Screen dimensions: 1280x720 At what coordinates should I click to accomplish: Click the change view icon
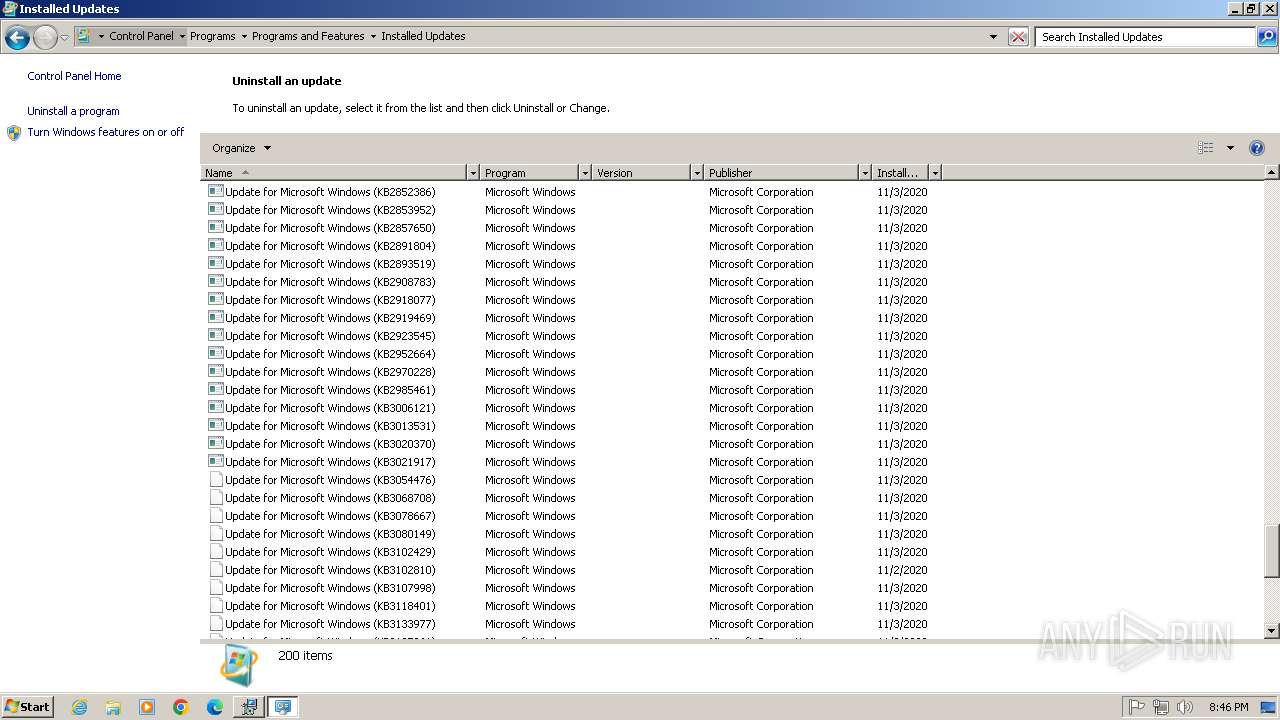(1205, 148)
